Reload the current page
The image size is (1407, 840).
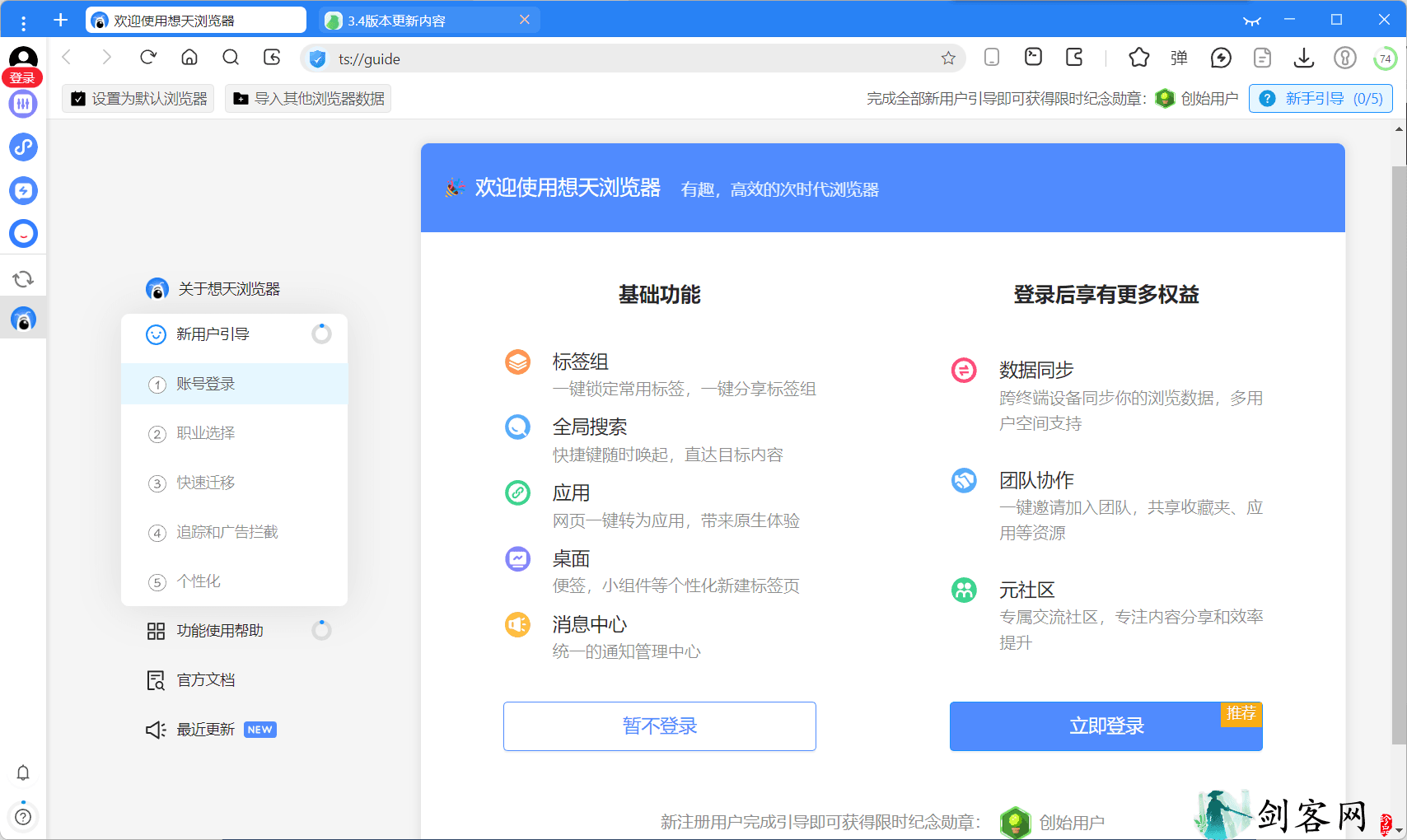[148, 57]
